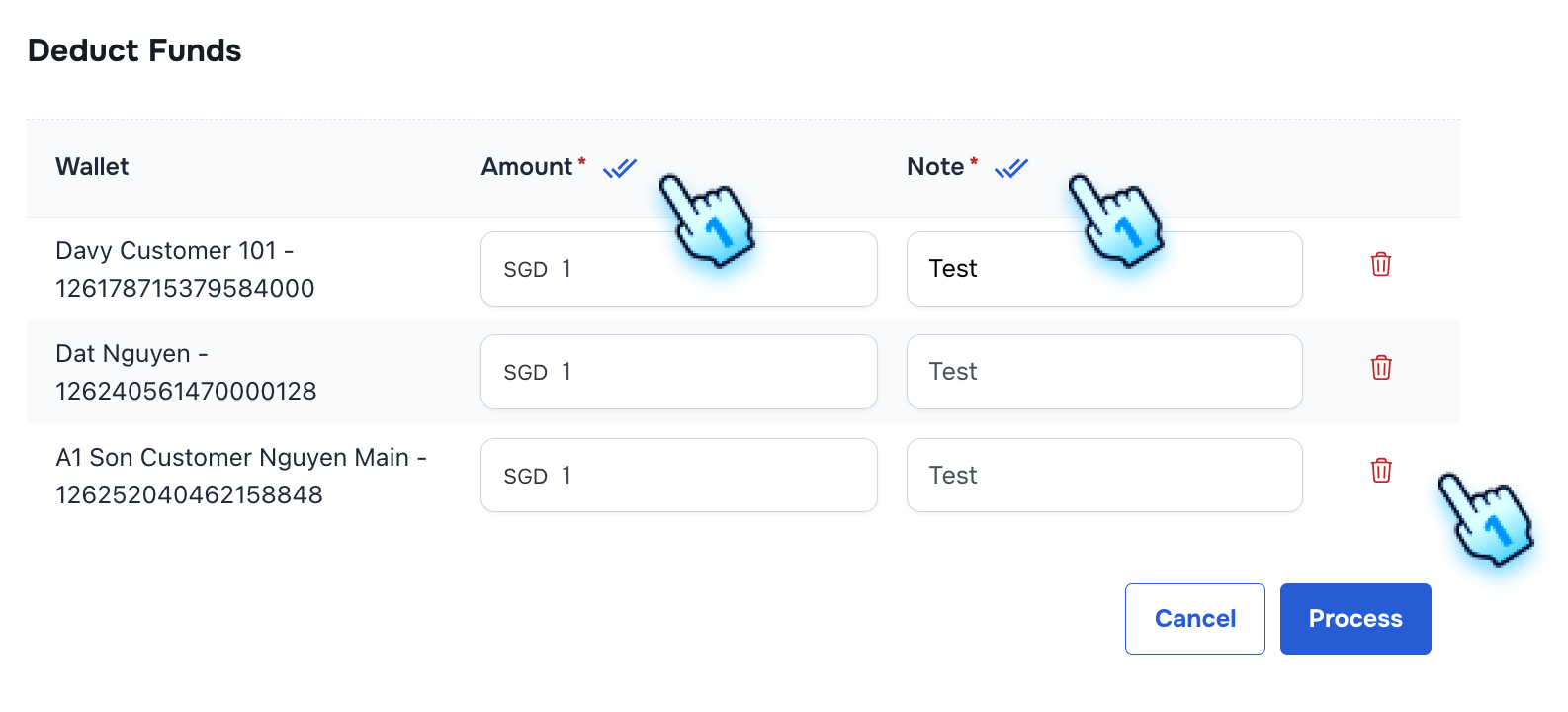
Task: Select the Note field for Dat Nguyen
Action: pyautogui.click(x=1104, y=372)
